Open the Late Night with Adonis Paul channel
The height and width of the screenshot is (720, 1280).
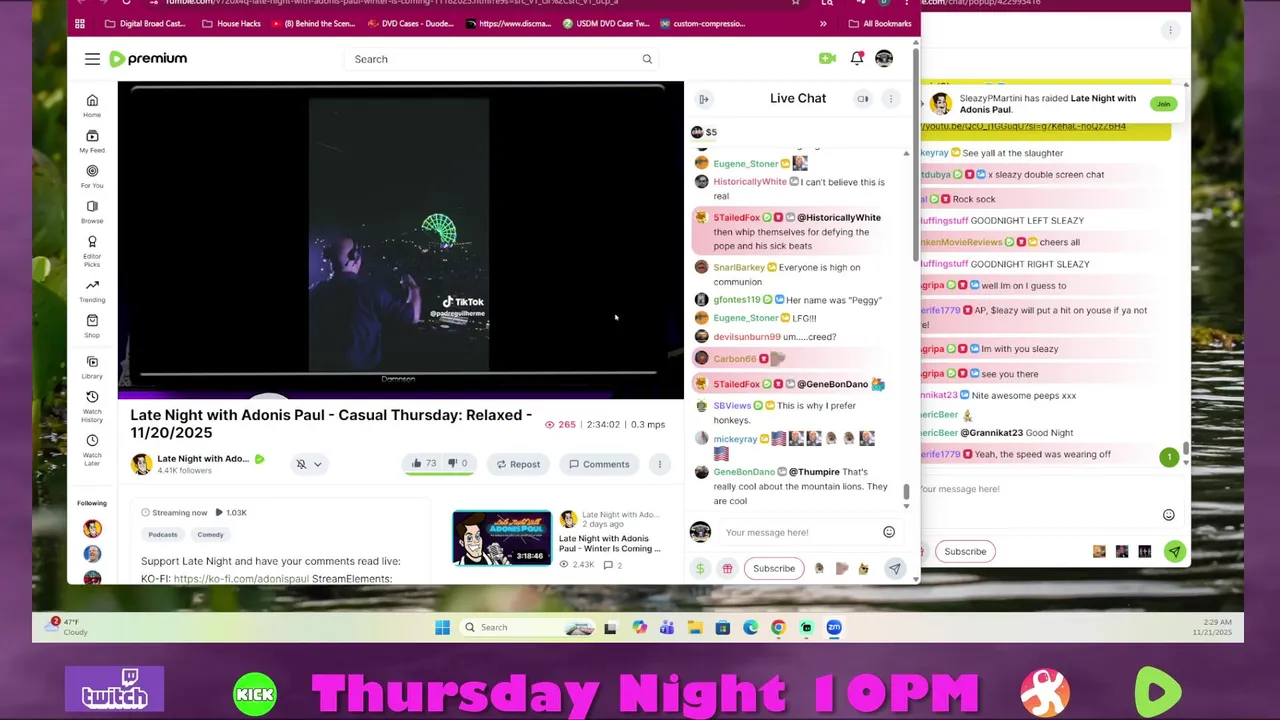[203, 459]
